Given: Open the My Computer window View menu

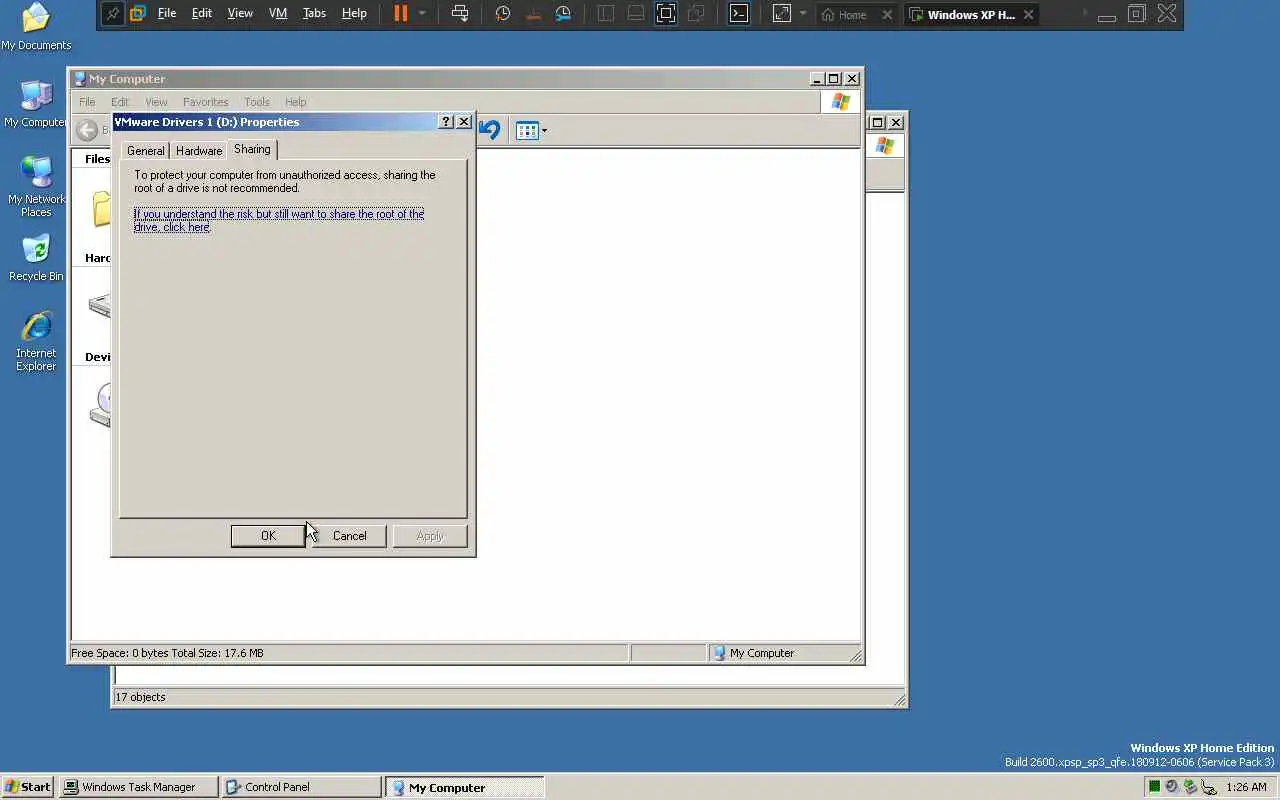Looking at the screenshot, I should (x=156, y=102).
